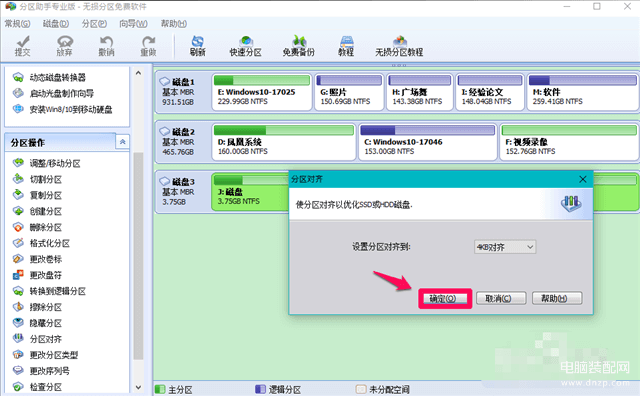
Task: Select partition D: 凤凰系统
Action: pos(284,142)
